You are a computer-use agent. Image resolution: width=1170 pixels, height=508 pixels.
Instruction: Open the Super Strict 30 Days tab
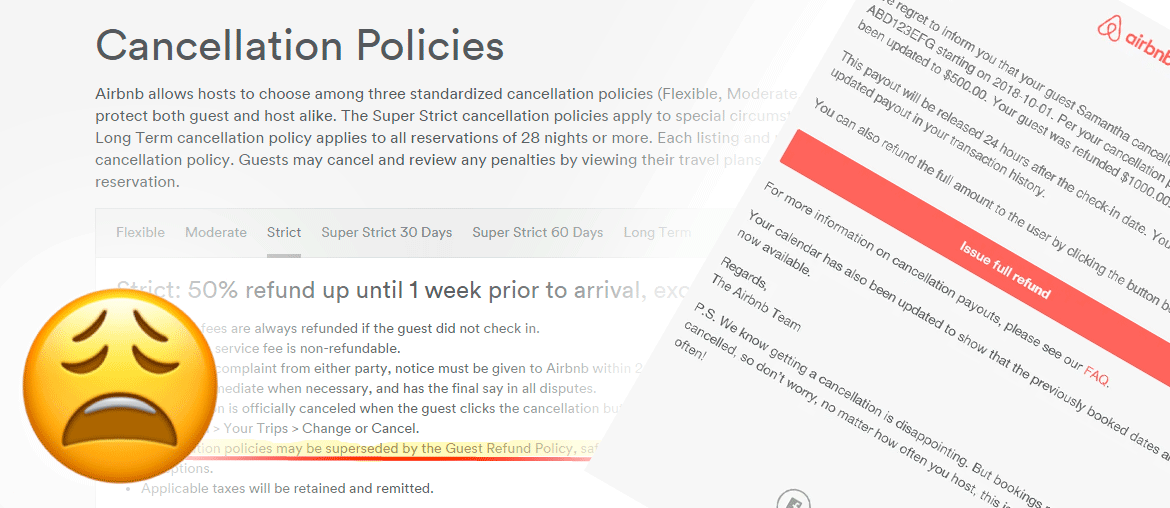386,232
